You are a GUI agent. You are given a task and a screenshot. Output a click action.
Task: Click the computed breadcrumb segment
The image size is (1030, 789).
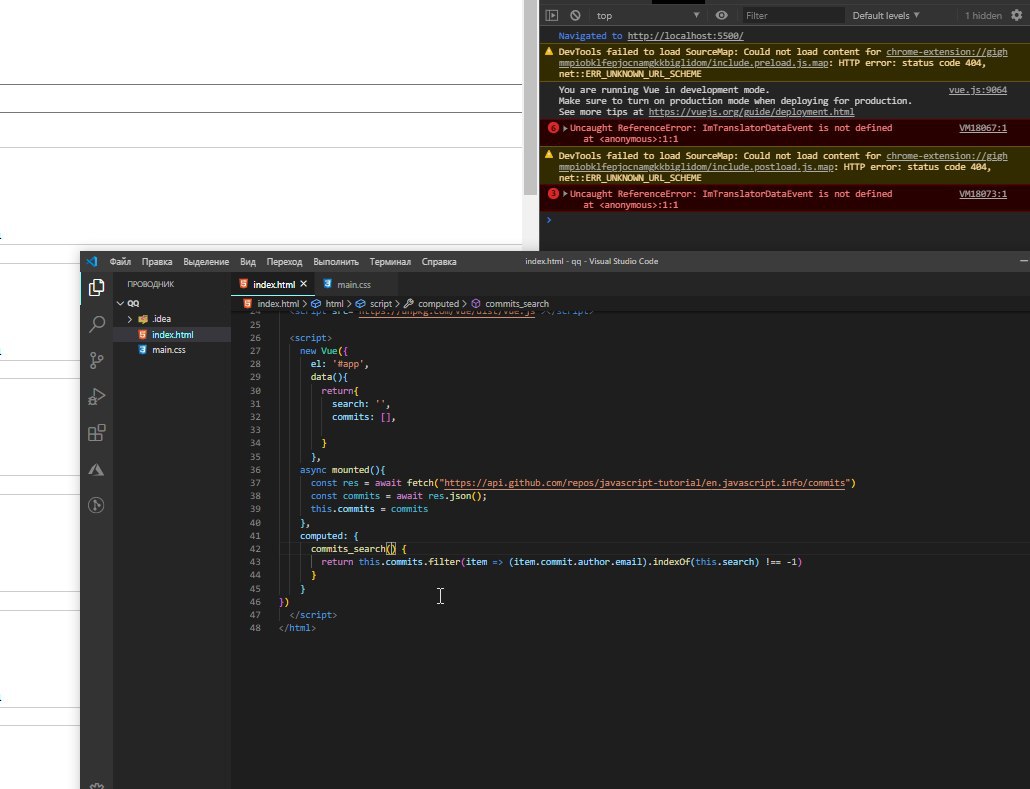432,304
